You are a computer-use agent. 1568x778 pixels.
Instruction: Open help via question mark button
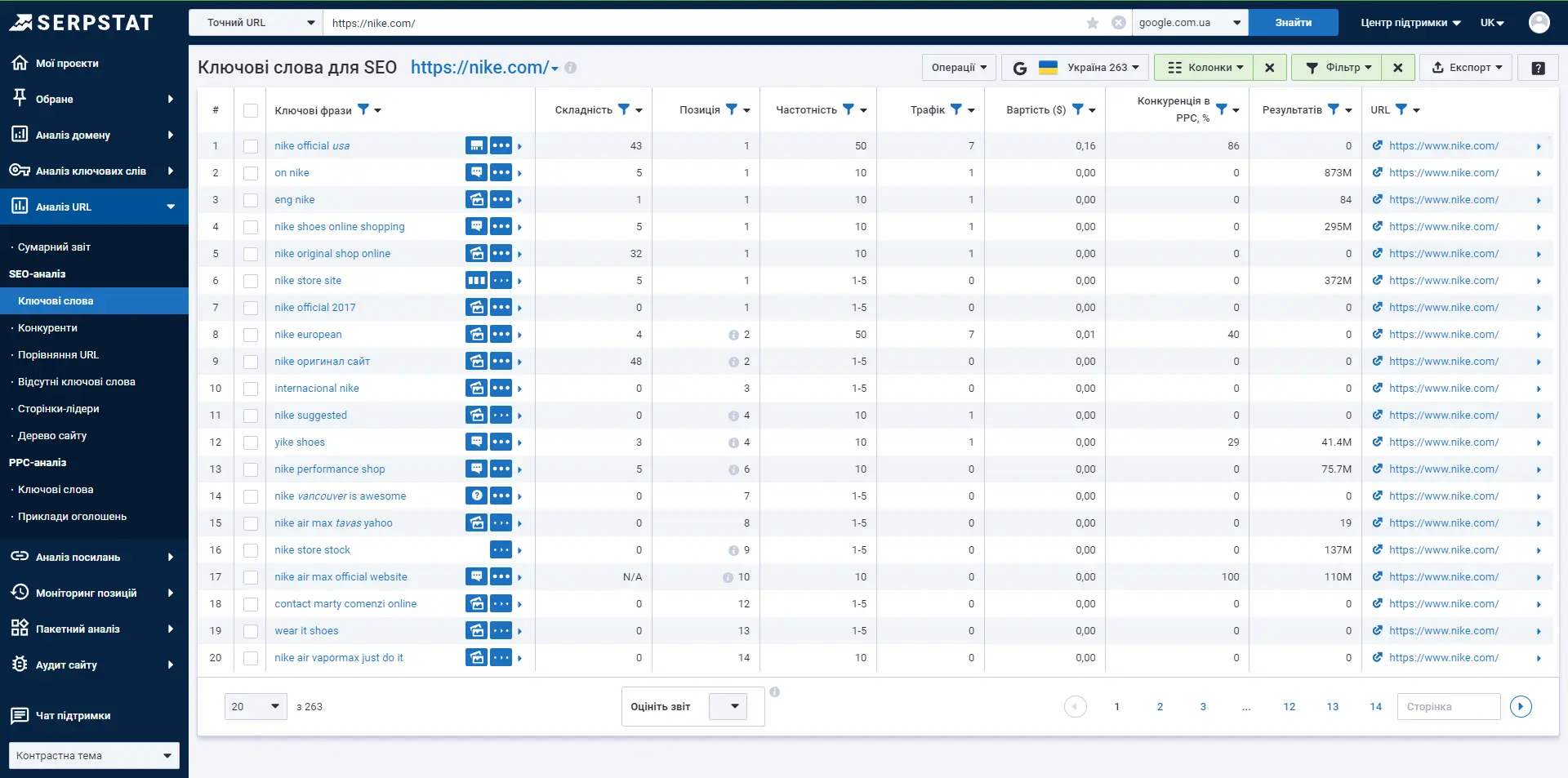[1538, 68]
